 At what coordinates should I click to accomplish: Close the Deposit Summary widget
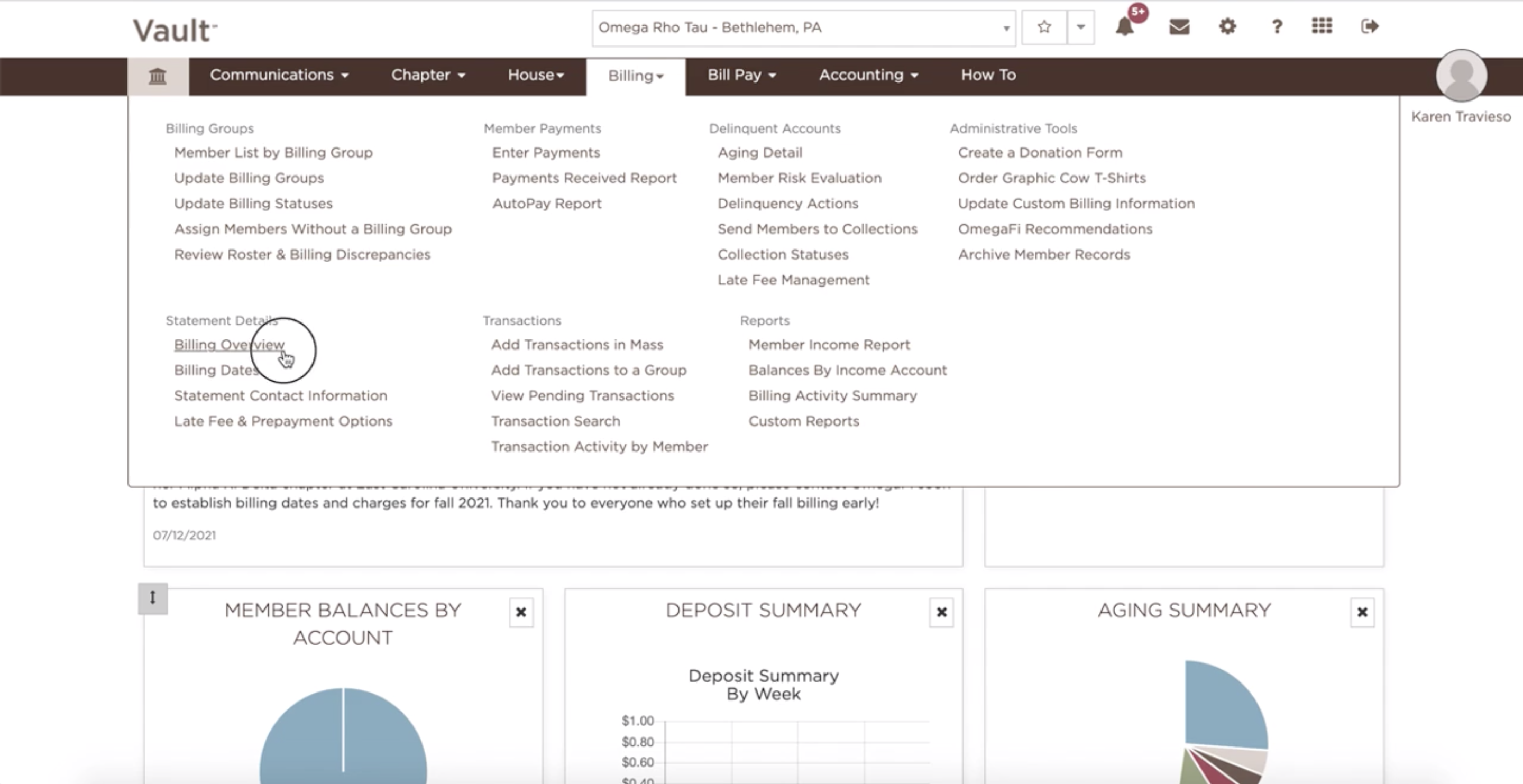click(941, 612)
